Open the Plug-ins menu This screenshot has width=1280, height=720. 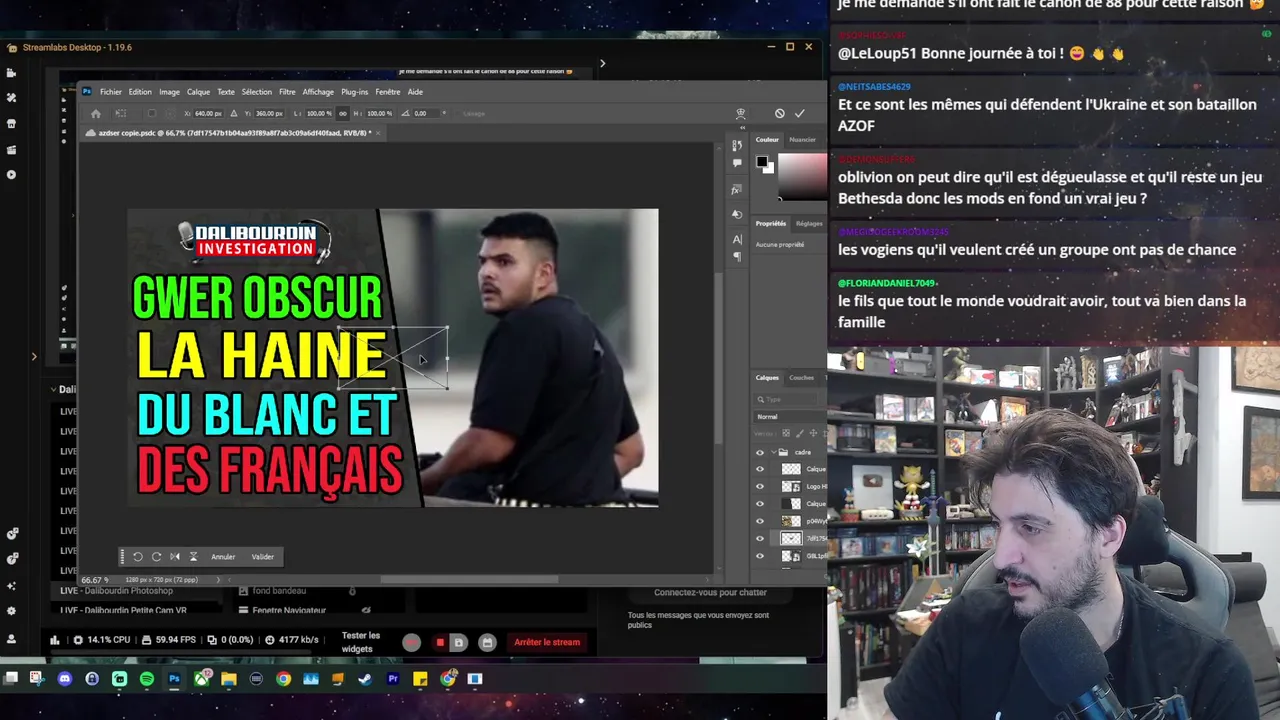coord(355,92)
